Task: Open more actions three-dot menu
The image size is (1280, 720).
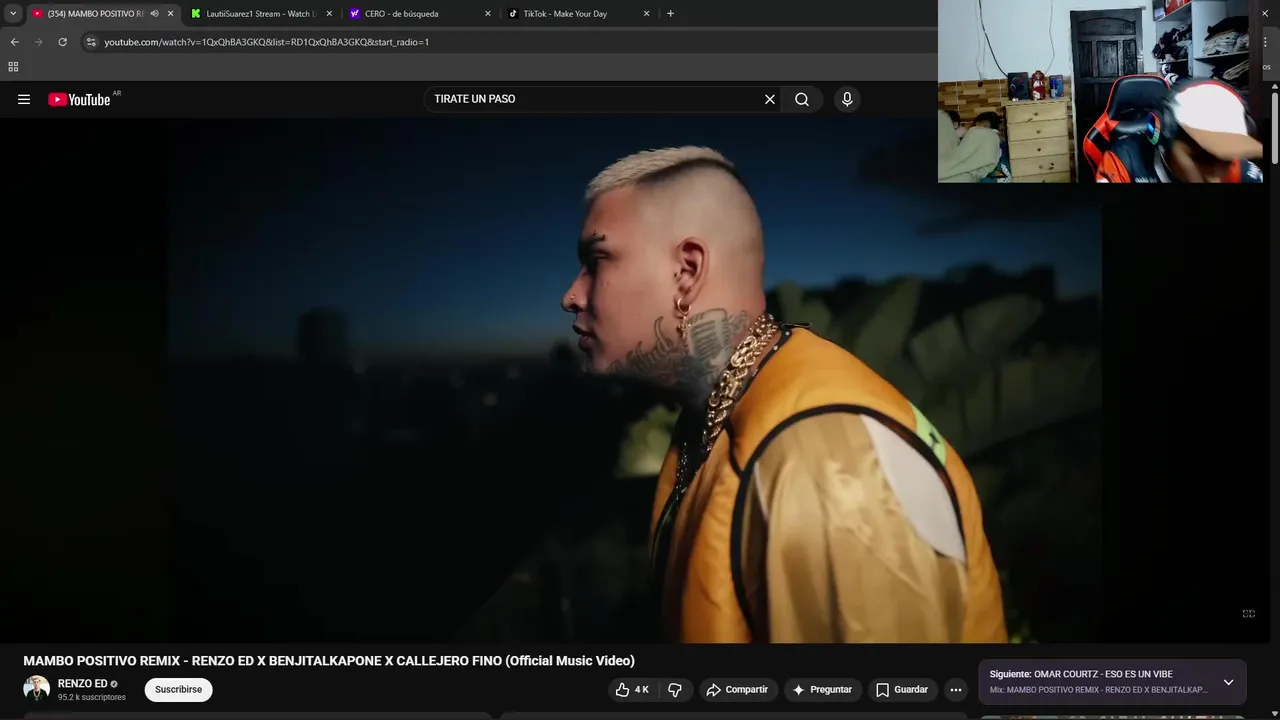Action: pyautogui.click(x=956, y=690)
